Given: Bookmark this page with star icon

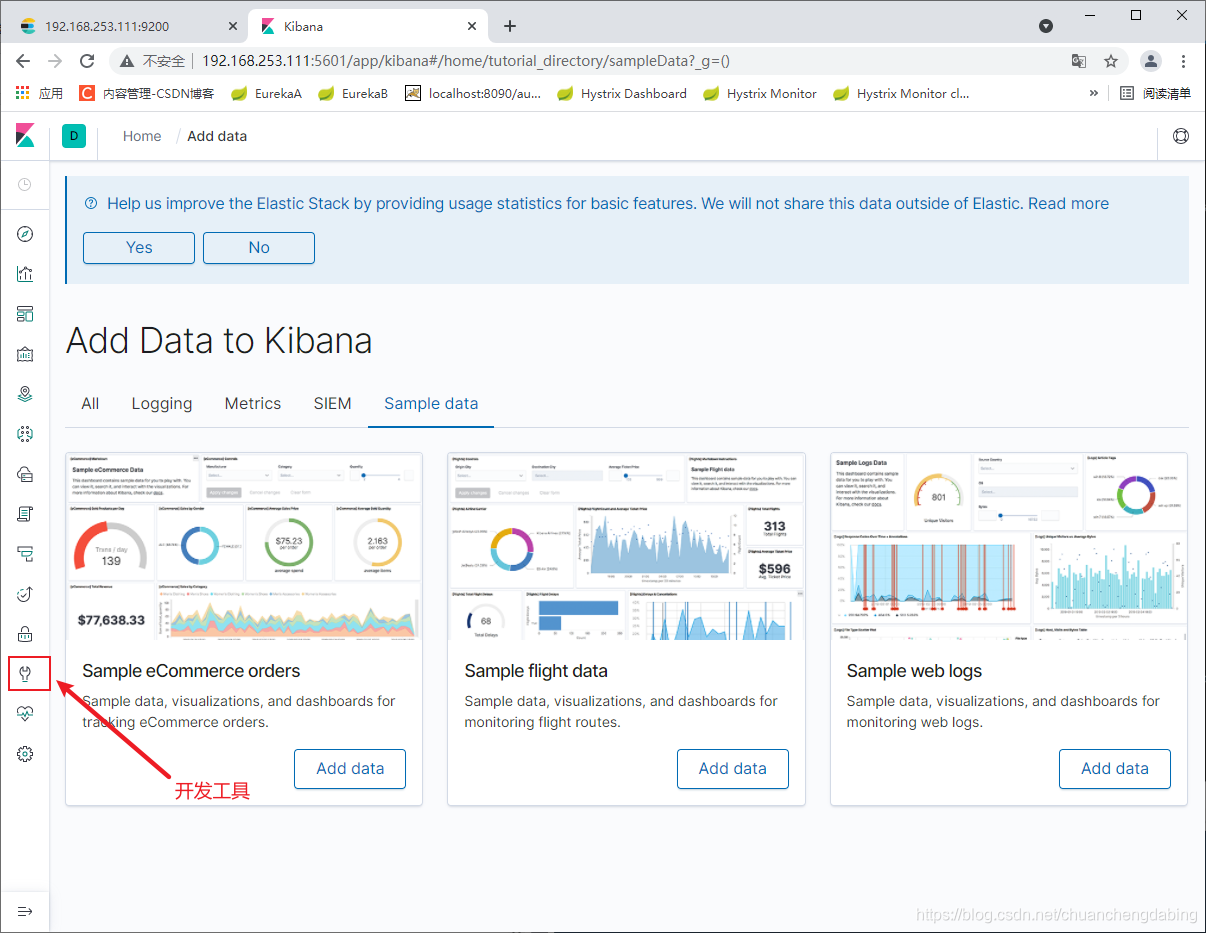Looking at the screenshot, I should pyautogui.click(x=1111, y=61).
